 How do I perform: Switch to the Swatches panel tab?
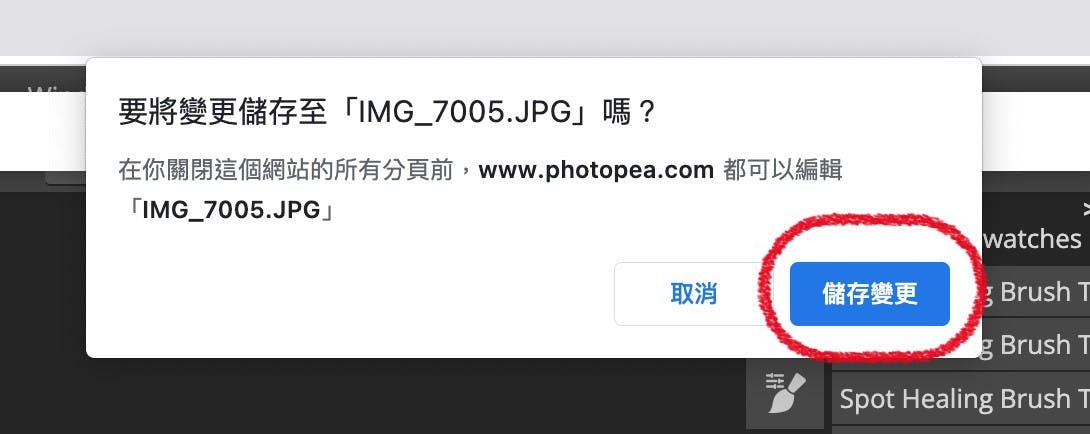click(x=1033, y=239)
